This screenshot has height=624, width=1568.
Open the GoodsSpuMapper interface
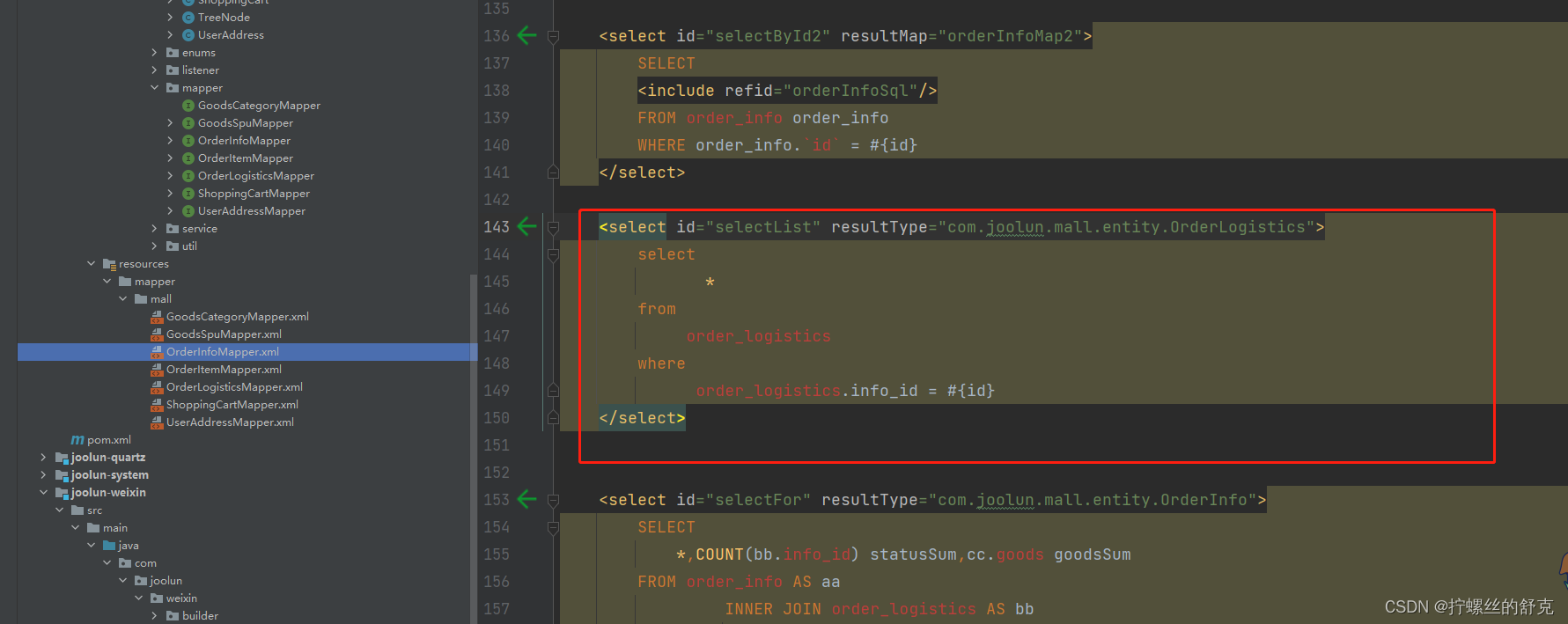coord(246,122)
